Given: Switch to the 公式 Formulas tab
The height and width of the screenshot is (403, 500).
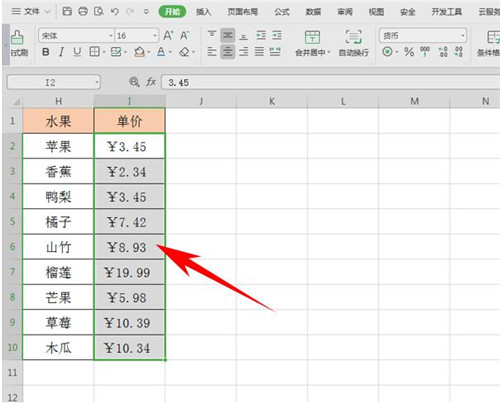Looking at the screenshot, I should [x=282, y=12].
